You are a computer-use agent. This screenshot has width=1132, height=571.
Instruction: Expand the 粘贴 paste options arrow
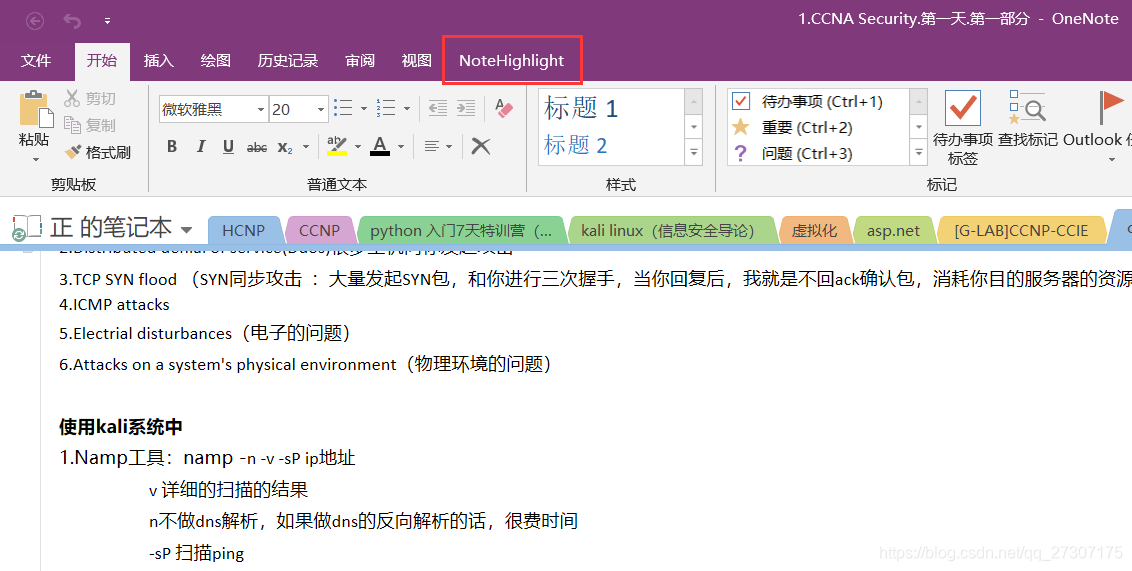(35, 159)
